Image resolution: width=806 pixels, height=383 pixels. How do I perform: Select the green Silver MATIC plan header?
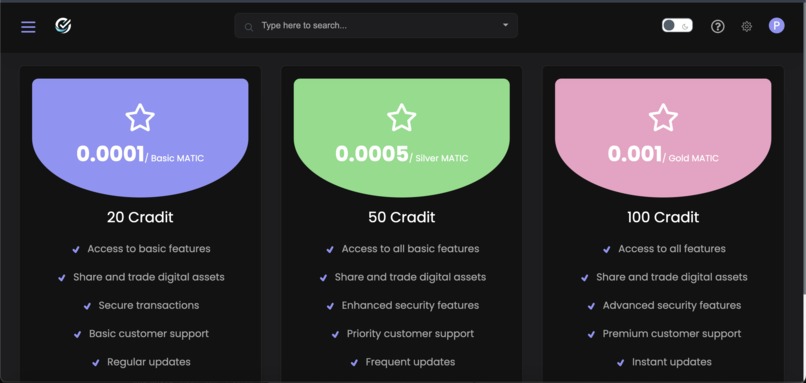(401, 138)
